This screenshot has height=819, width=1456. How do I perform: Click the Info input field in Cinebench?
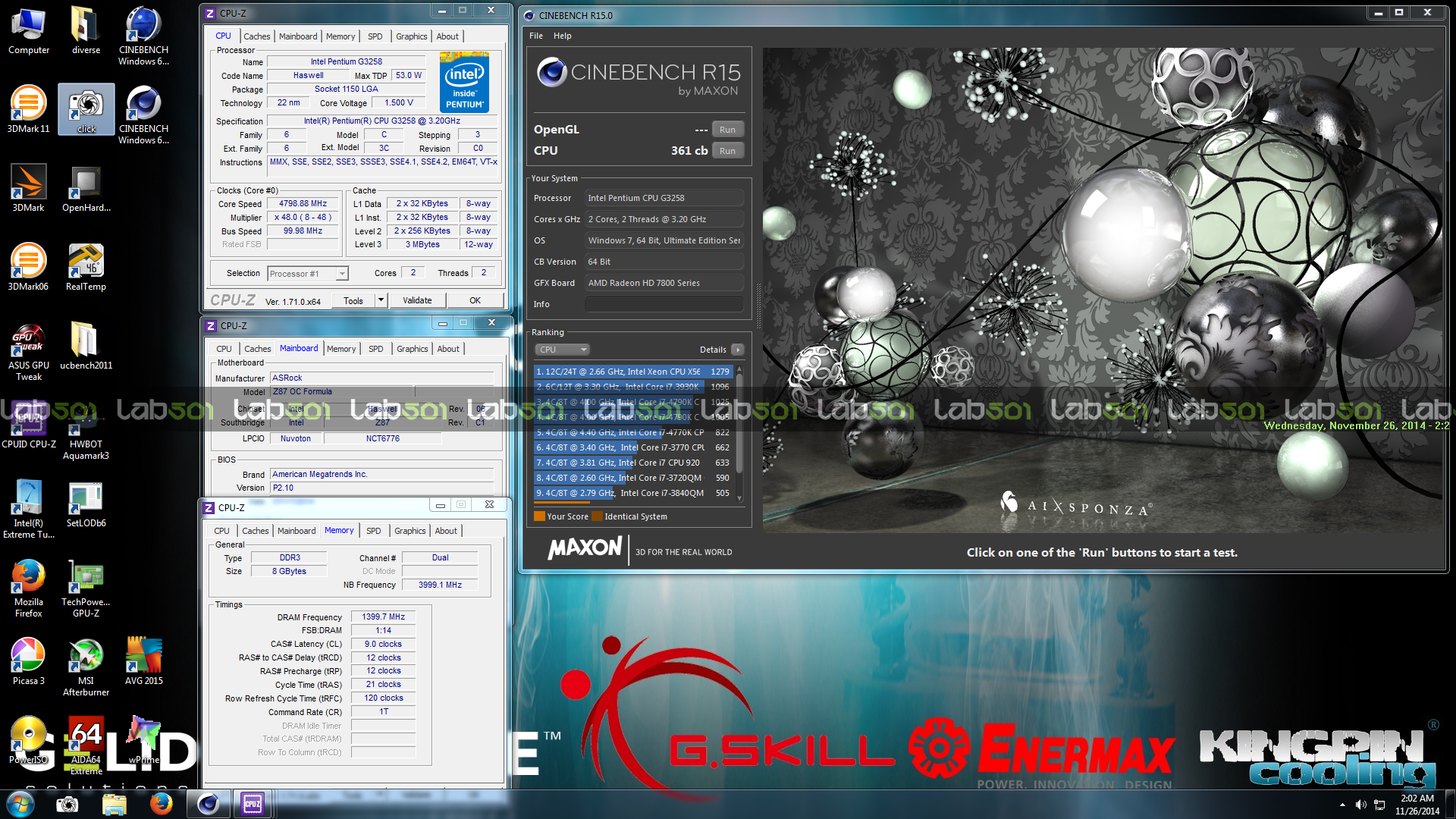(664, 304)
